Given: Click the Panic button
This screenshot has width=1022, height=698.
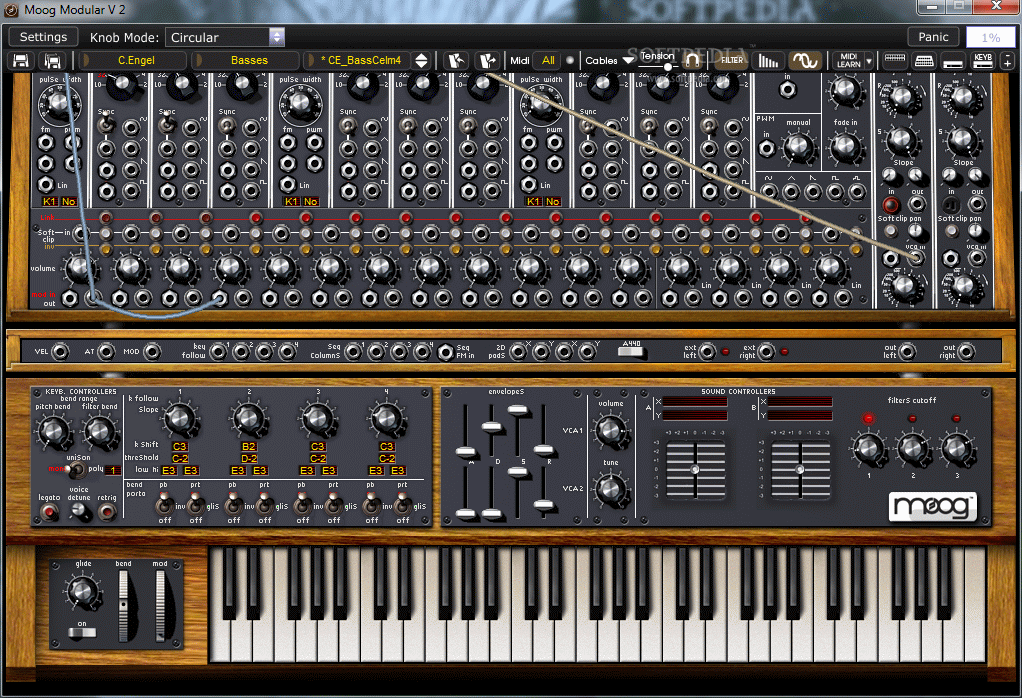Looking at the screenshot, I should tap(933, 36).
